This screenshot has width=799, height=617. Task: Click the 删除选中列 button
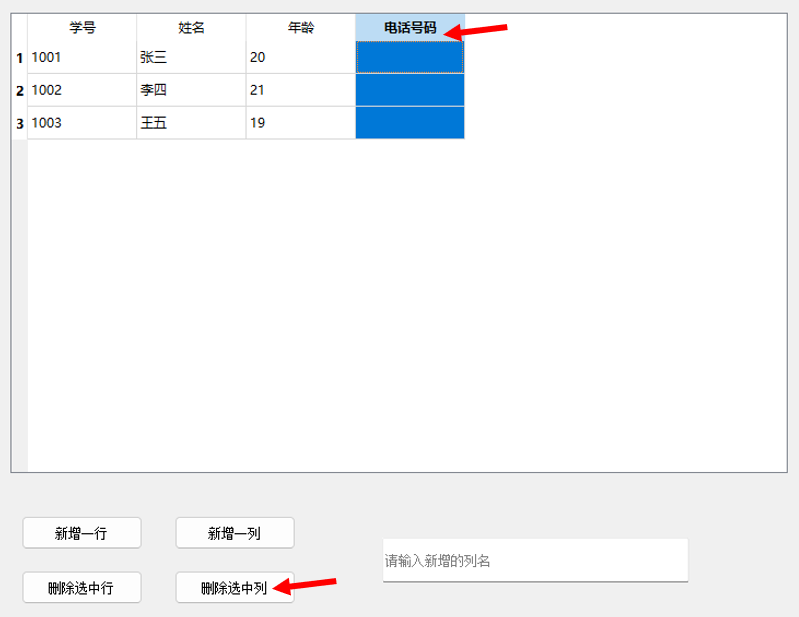pos(235,587)
